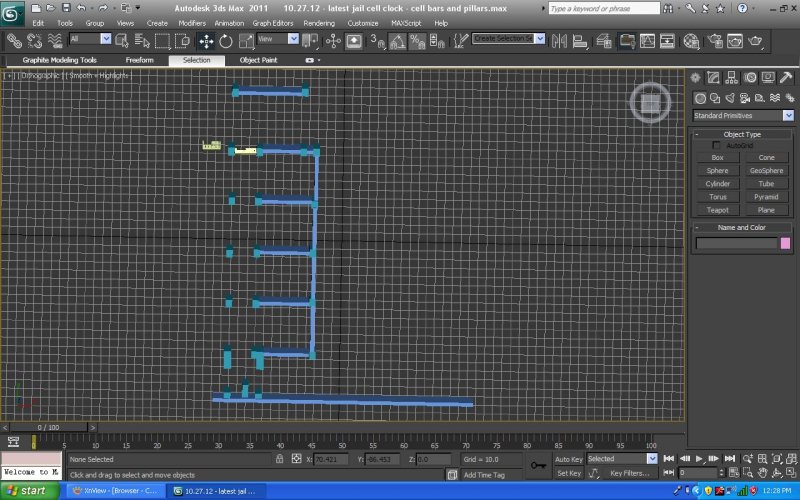The image size is (800, 500).
Task: Click the Cylinder primitive button
Action: pyautogui.click(x=718, y=184)
